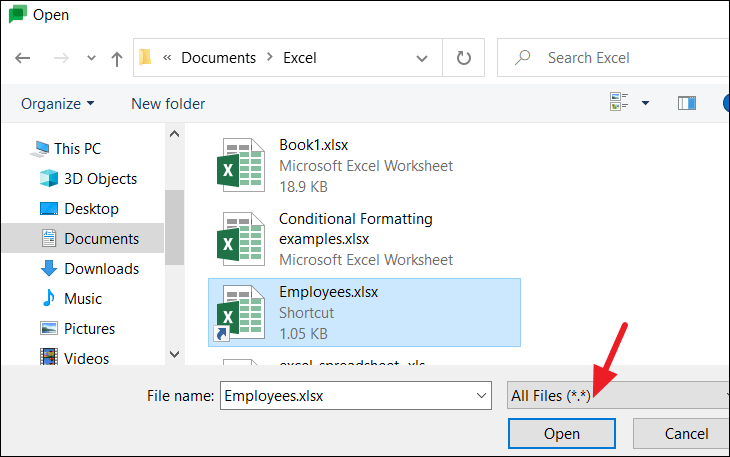Click the navigation pane scrollbar thumb
This screenshot has width=730, height=457.
coord(175,227)
